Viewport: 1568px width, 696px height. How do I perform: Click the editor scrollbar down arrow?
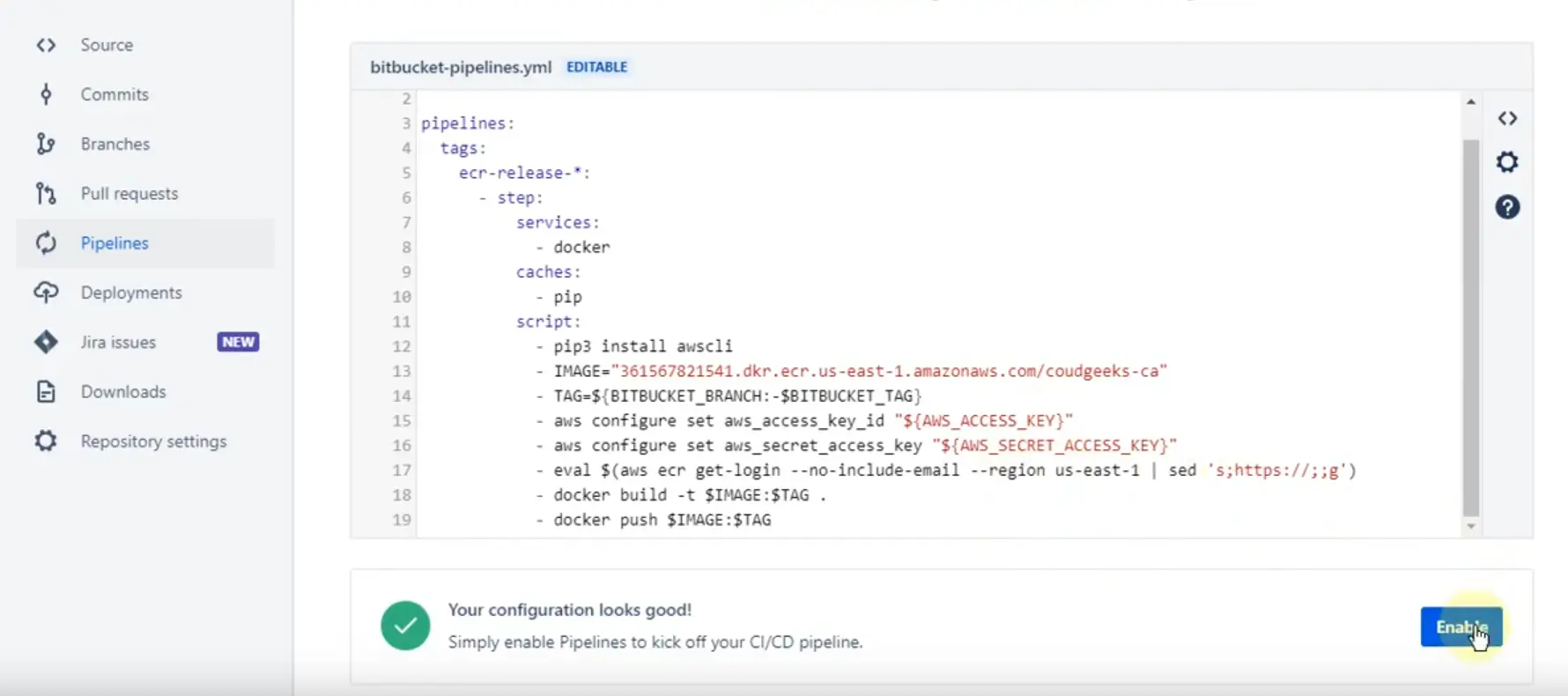click(x=1470, y=527)
